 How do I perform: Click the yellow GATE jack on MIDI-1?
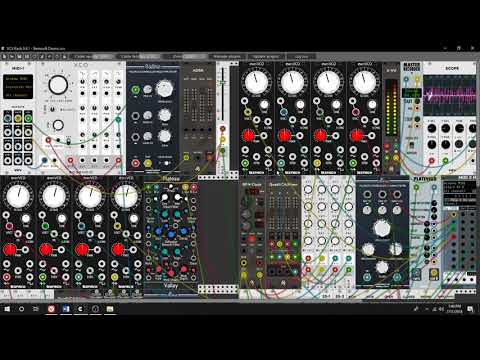coord(18,118)
